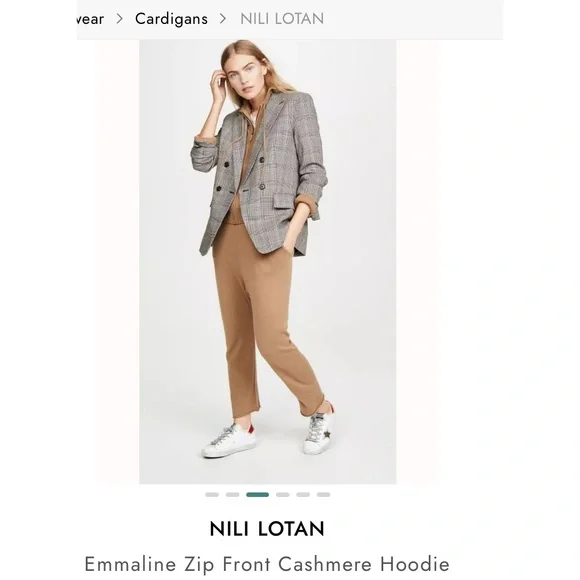Select the gray NILI LOTAN breadcrumb

coord(282,19)
